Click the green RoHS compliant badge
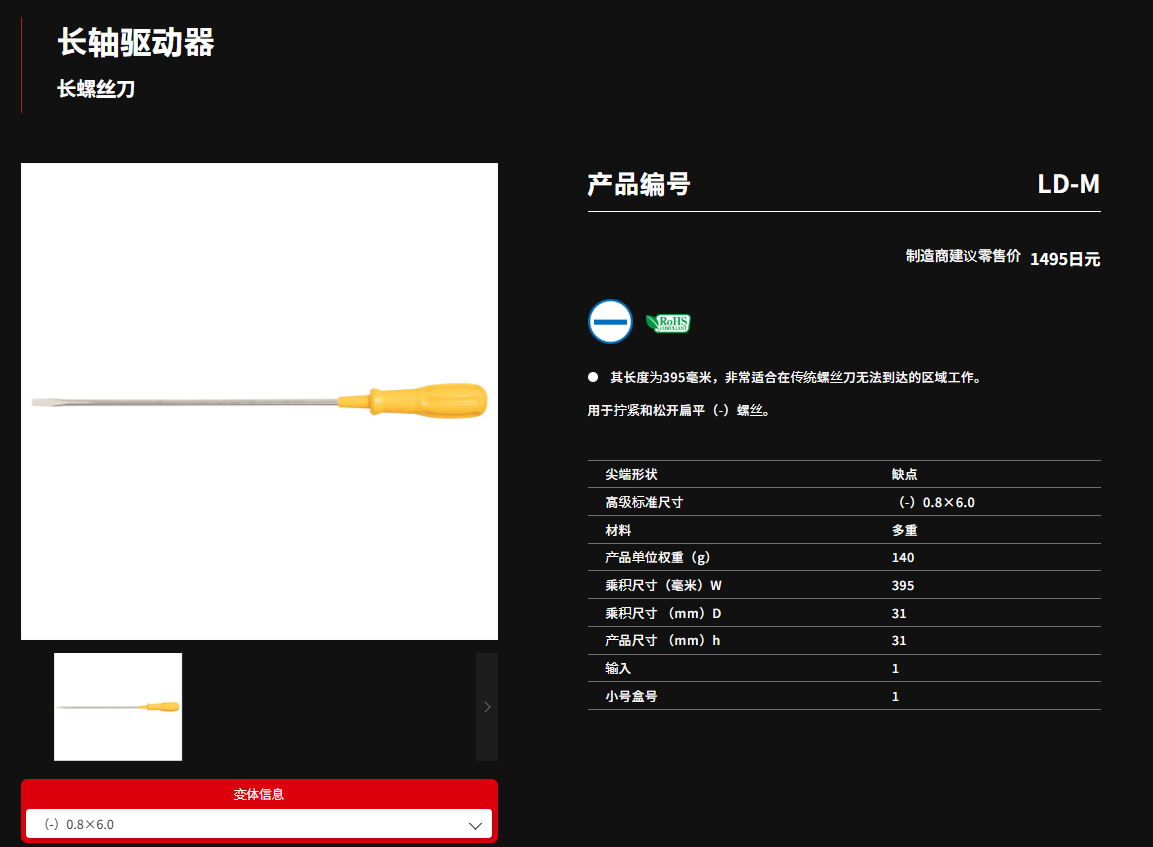 (667, 323)
